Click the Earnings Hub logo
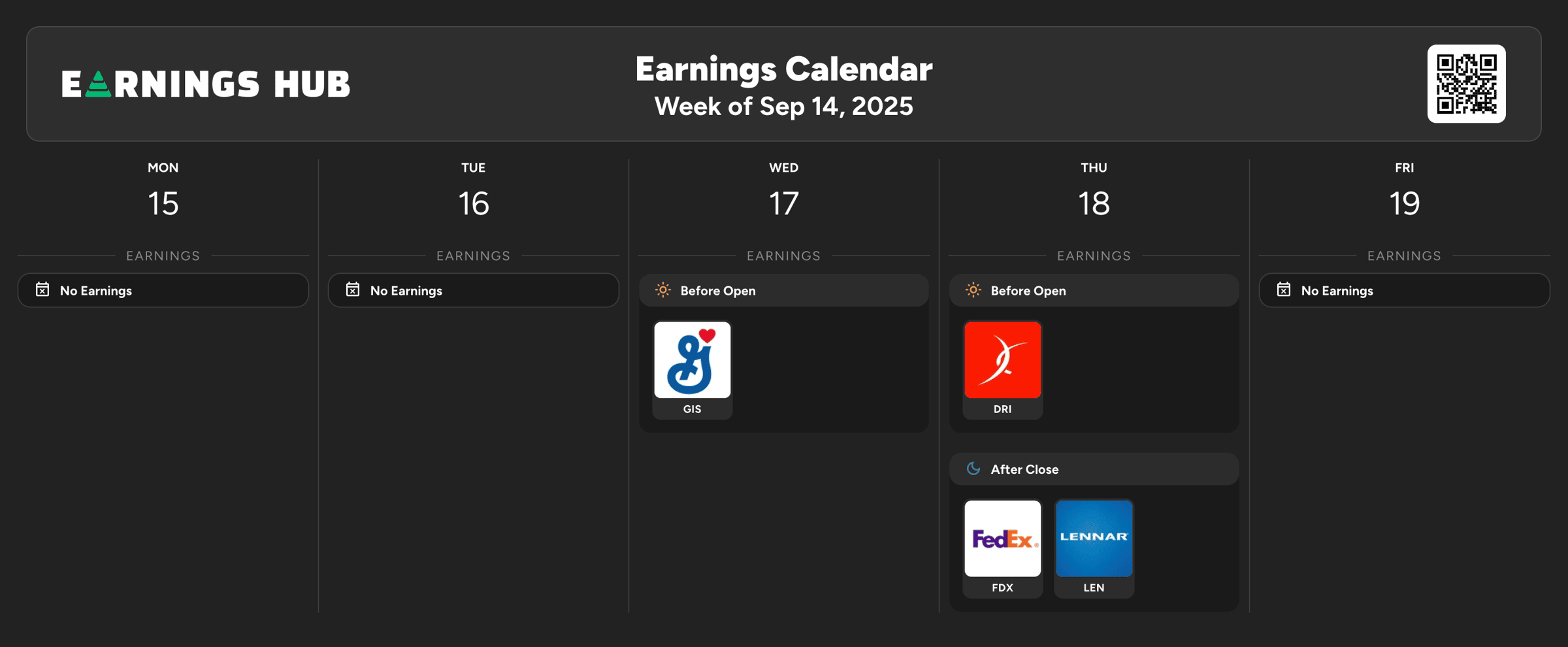 click(x=206, y=84)
